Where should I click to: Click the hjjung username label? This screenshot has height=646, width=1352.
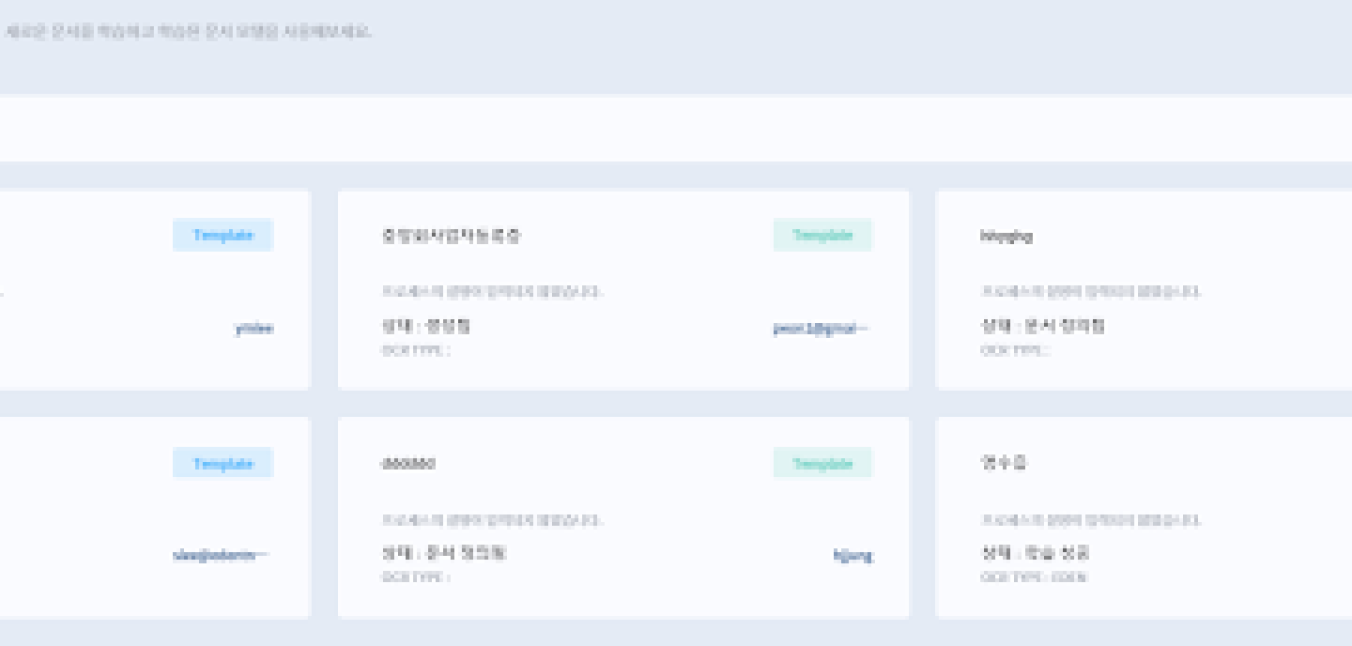[853, 555]
